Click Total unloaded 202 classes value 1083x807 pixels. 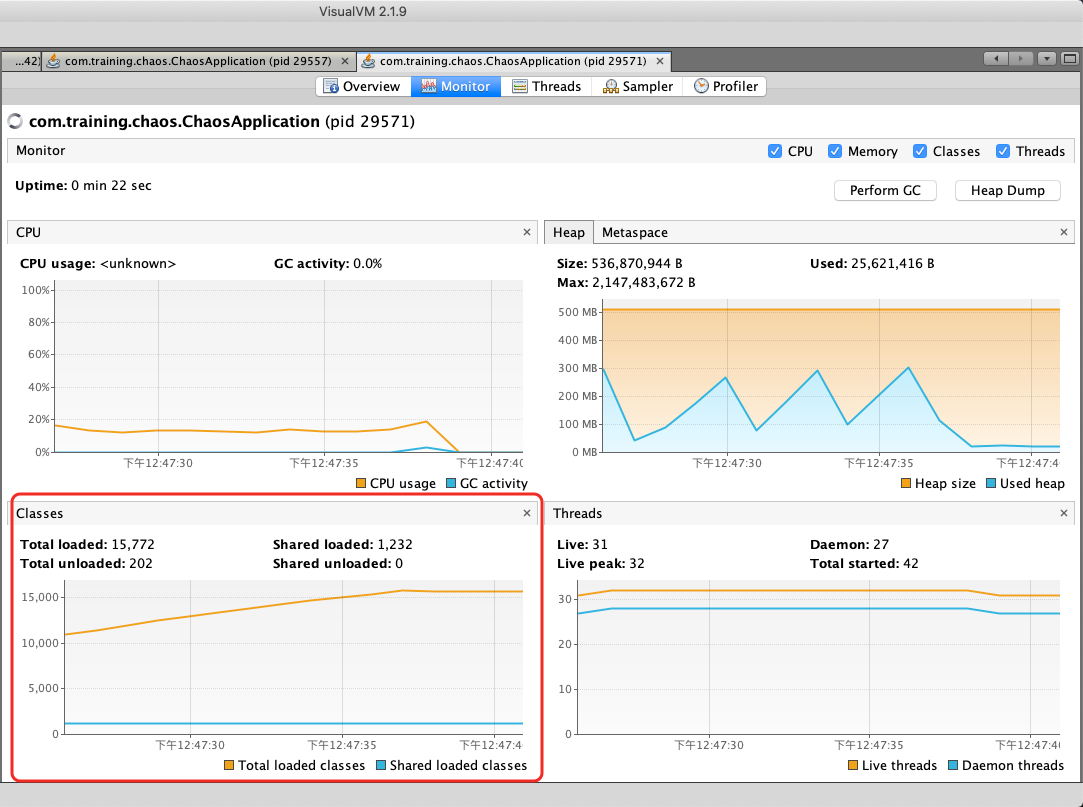(141, 564)
